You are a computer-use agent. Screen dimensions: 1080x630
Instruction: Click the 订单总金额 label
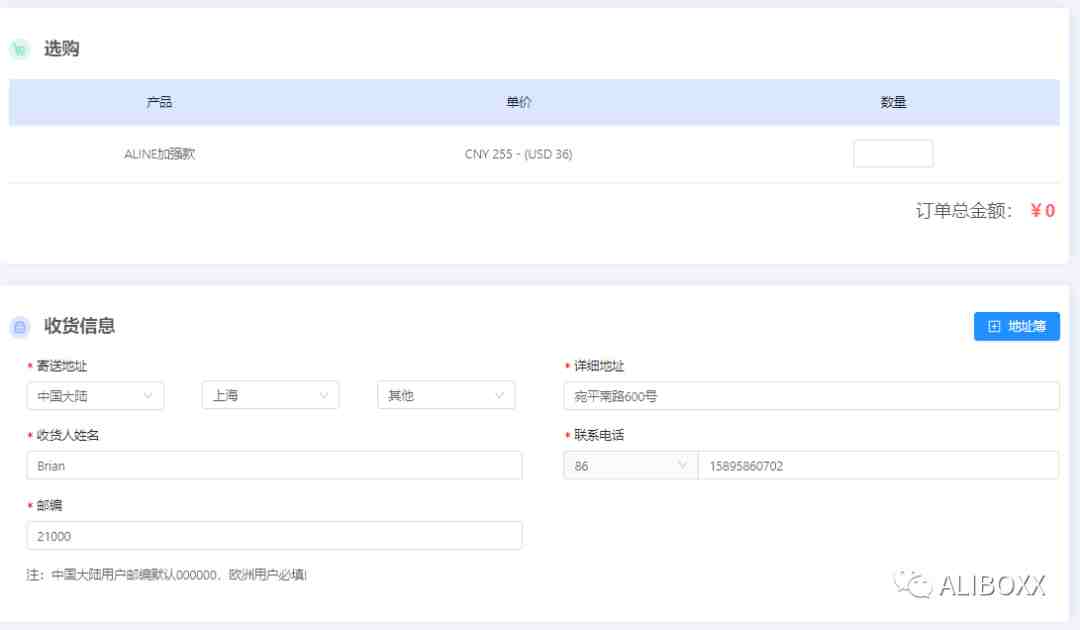[964, 211]
